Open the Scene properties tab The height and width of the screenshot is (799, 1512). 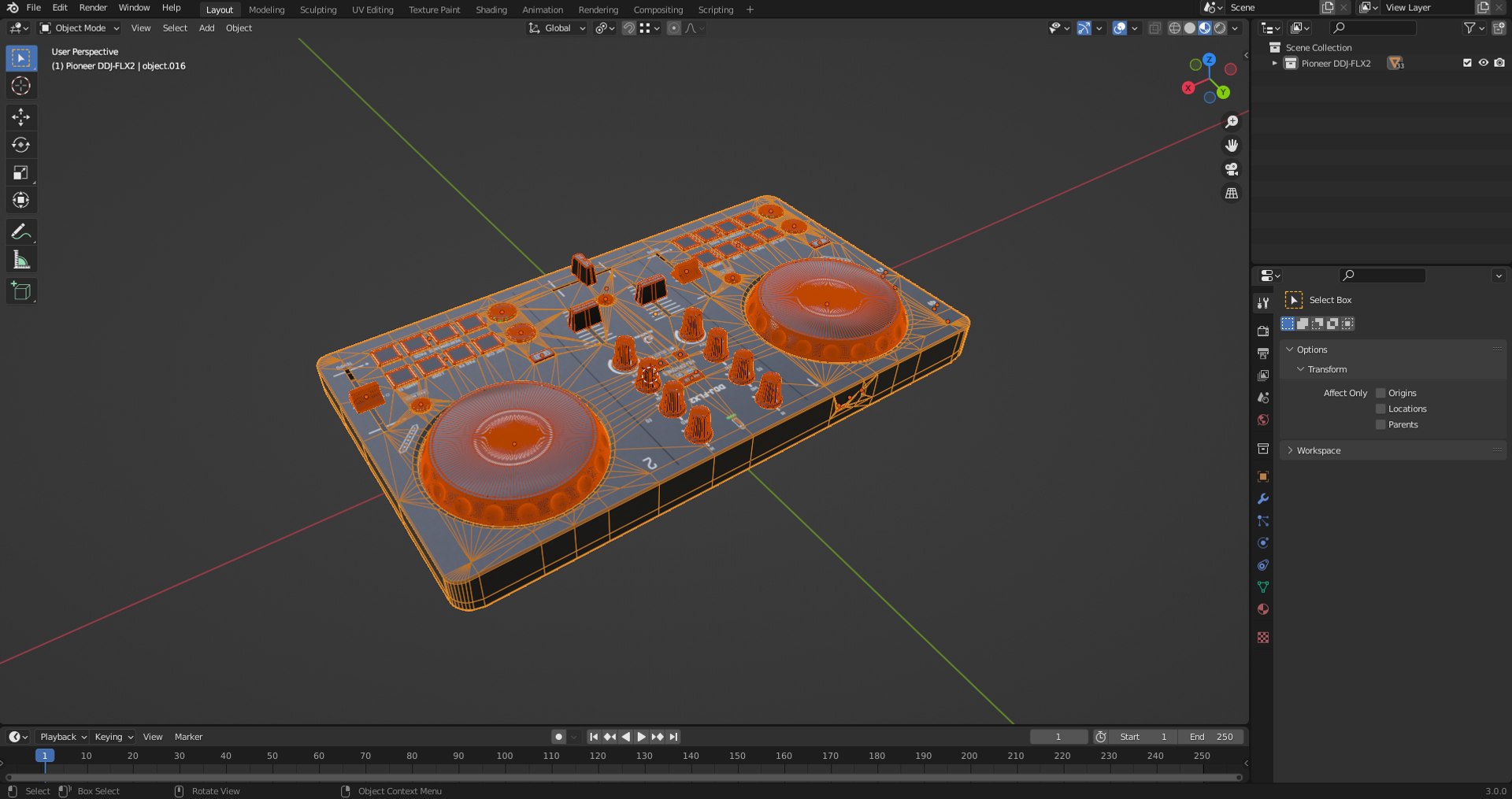(x=1263, y=398)
